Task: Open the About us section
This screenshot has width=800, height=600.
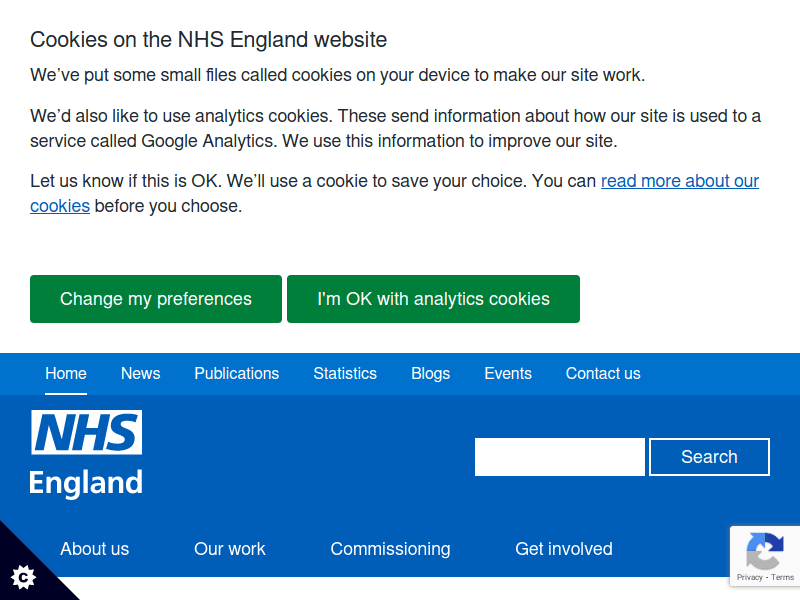Action: 94,549
